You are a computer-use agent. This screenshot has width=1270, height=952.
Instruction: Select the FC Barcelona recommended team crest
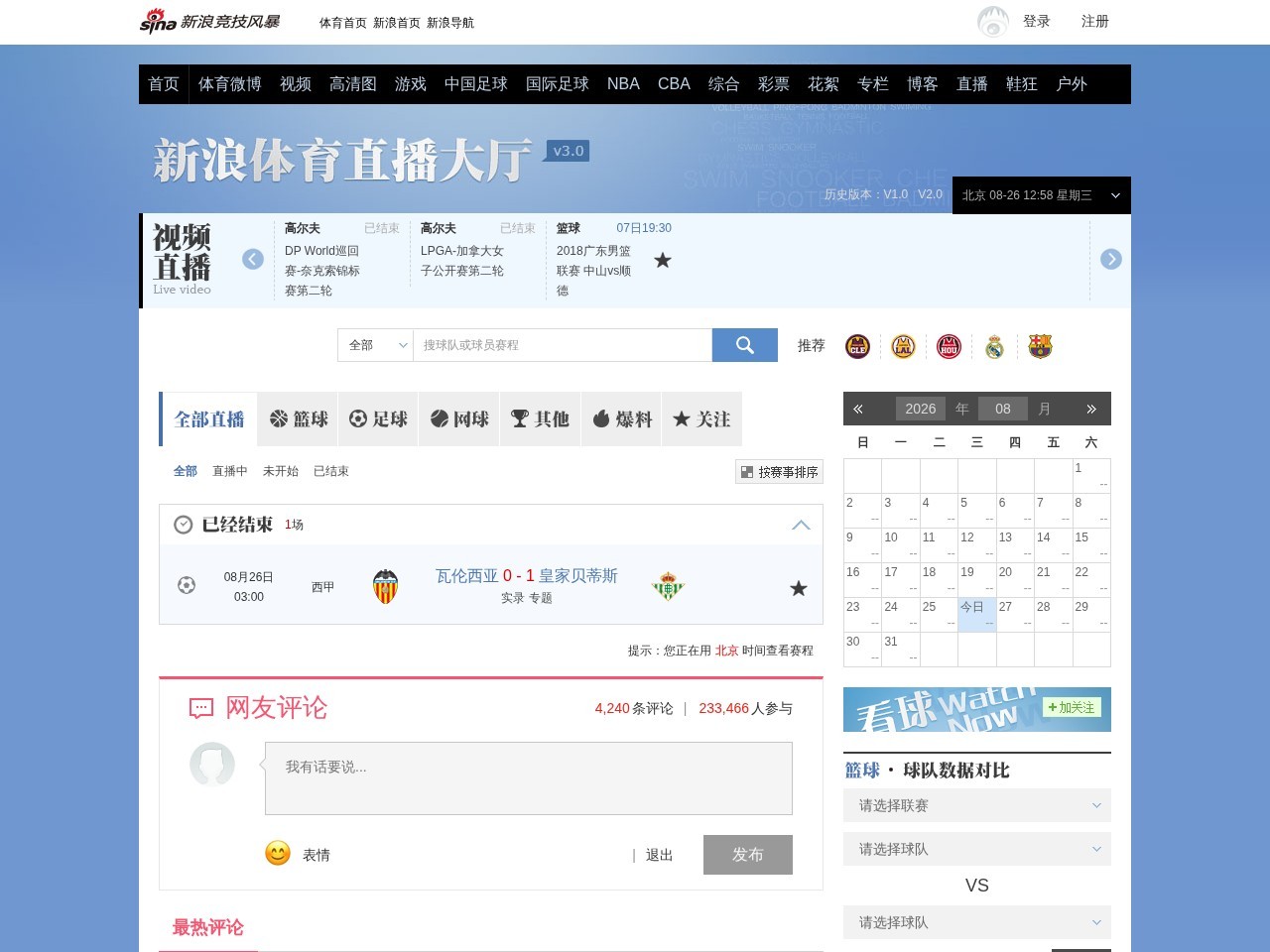point(1040,346)
